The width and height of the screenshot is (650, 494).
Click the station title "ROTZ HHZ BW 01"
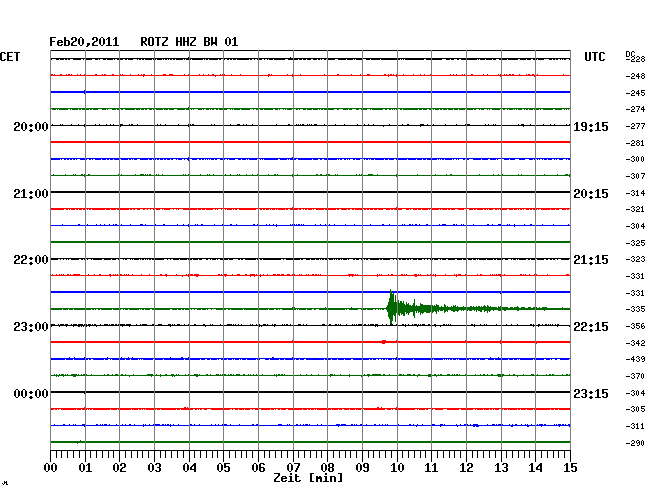click(189, 42)
